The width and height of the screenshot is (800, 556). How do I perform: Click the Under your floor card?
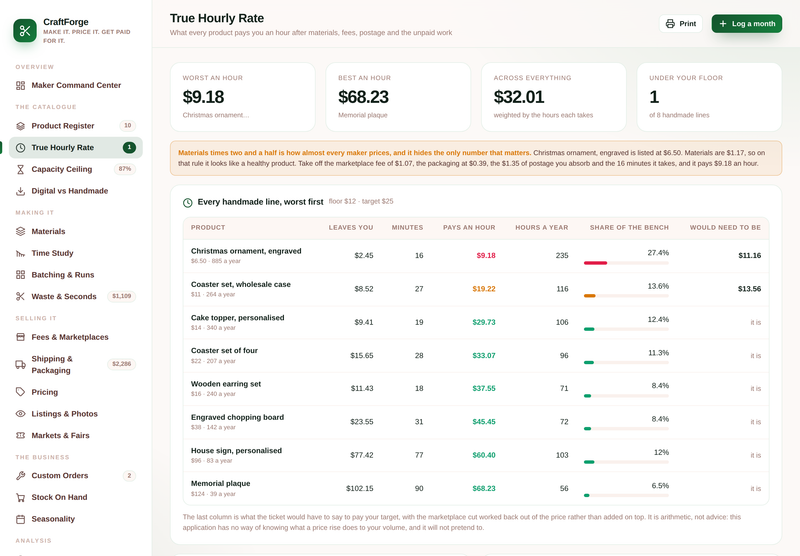click(x=709, y=97)
